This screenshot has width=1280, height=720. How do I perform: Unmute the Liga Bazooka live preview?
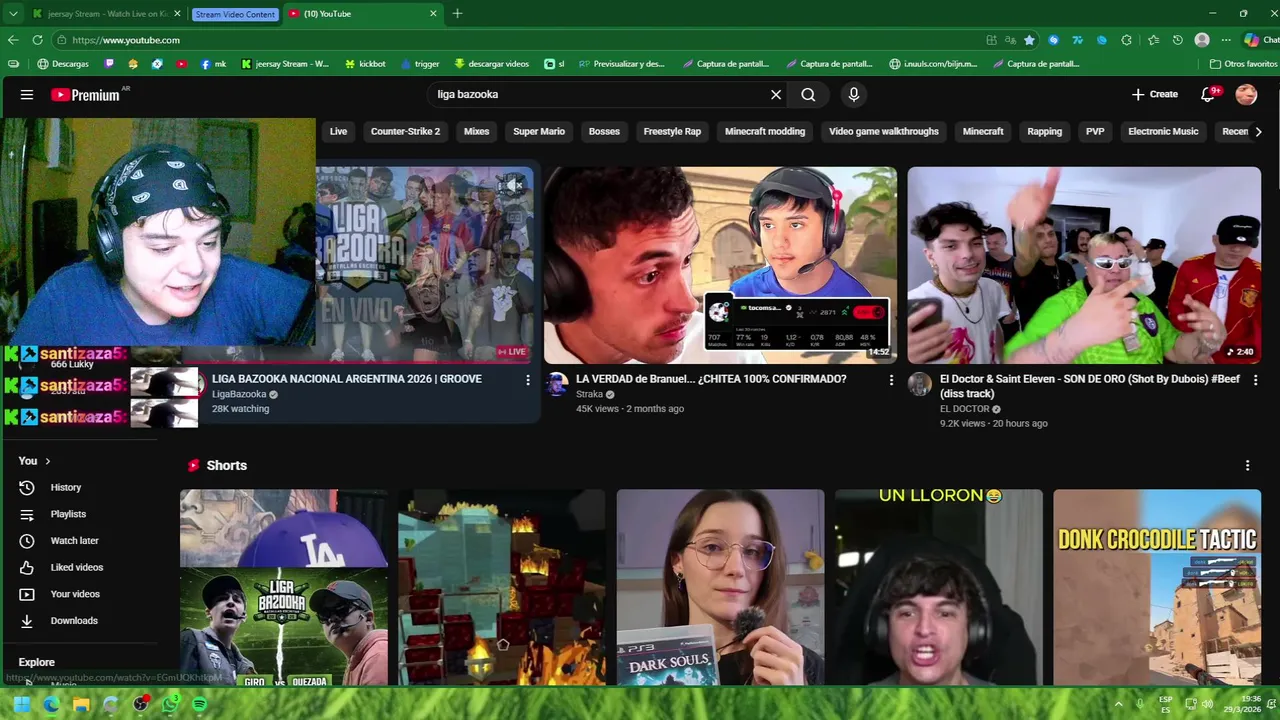pos(514,185)
